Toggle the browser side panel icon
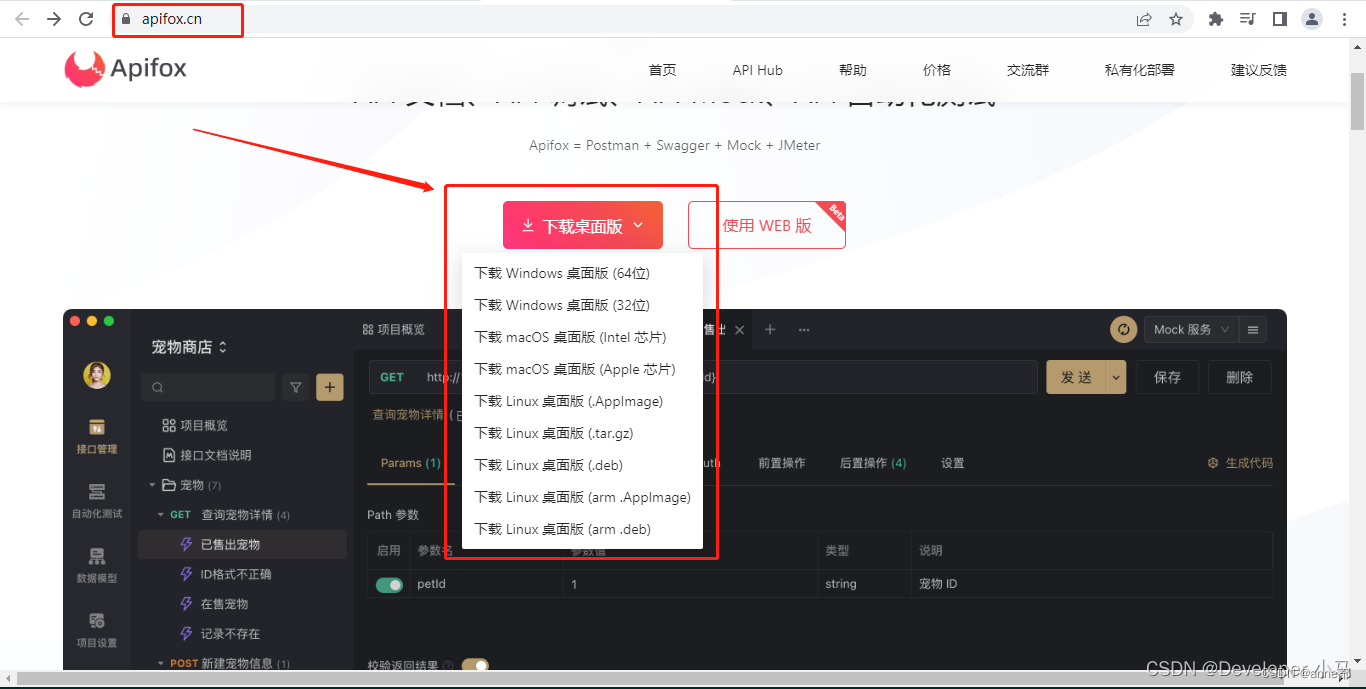Screen dimensions: 1366x689 coord(1279,19)
